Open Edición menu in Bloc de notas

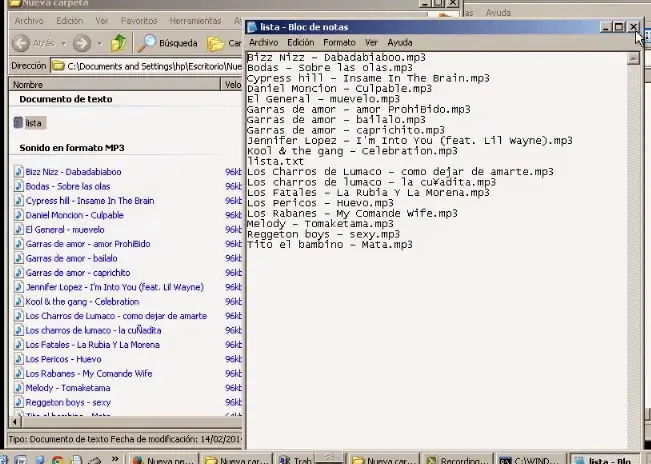[x=301, y=42]
